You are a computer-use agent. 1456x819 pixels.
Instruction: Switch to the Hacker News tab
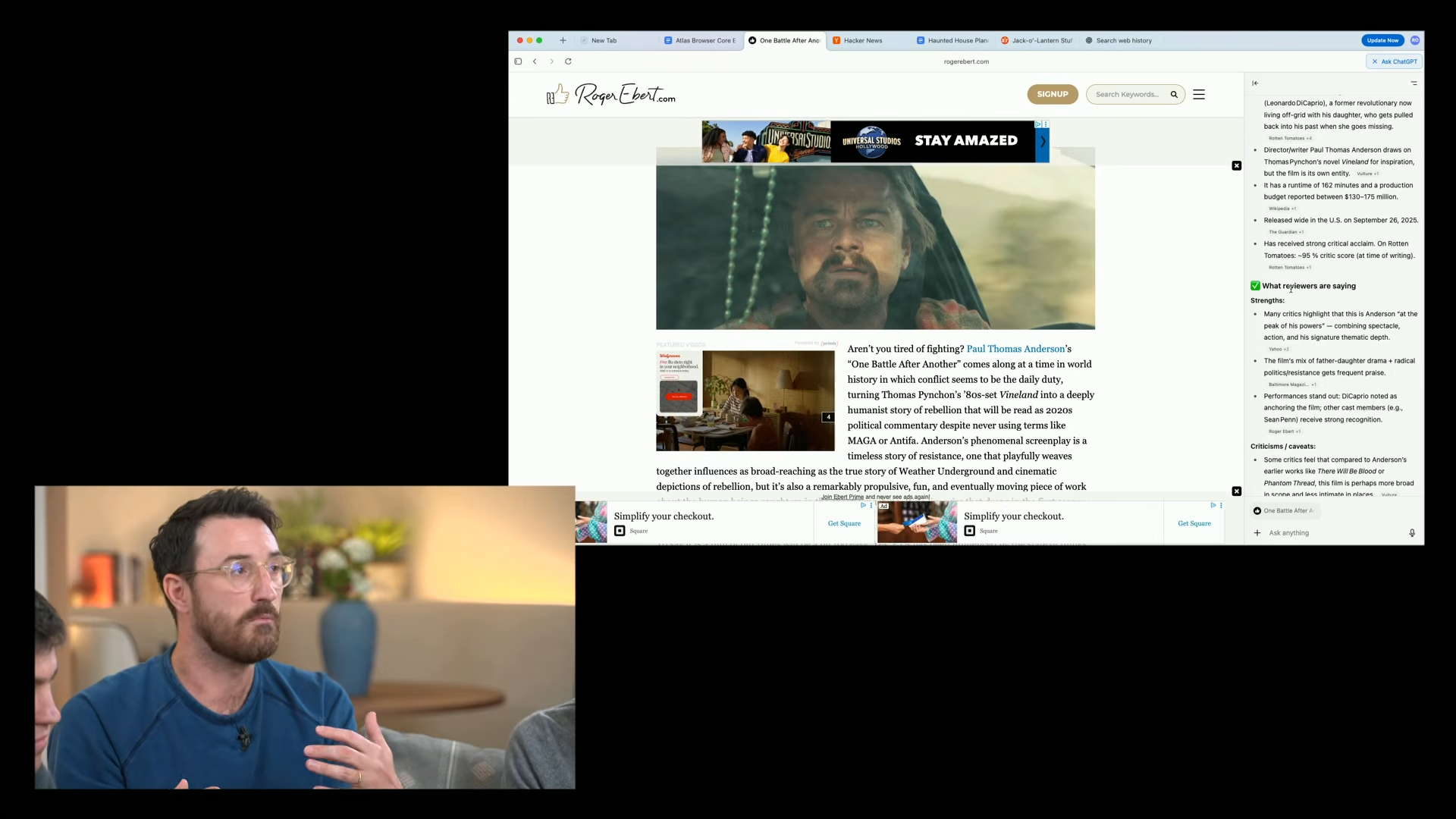tap(862, 40)
